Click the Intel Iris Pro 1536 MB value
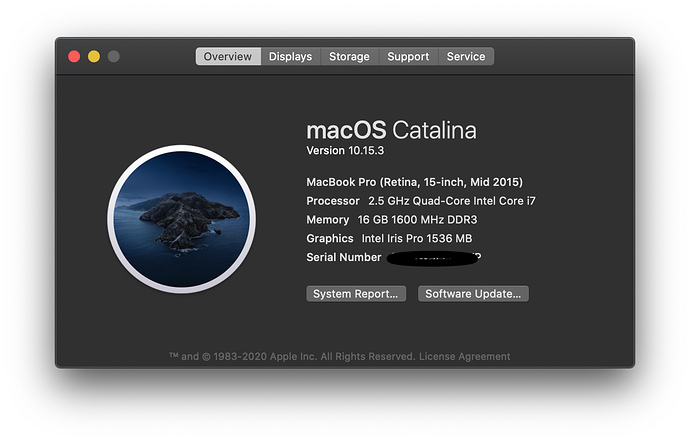 [x=417, y=238]
